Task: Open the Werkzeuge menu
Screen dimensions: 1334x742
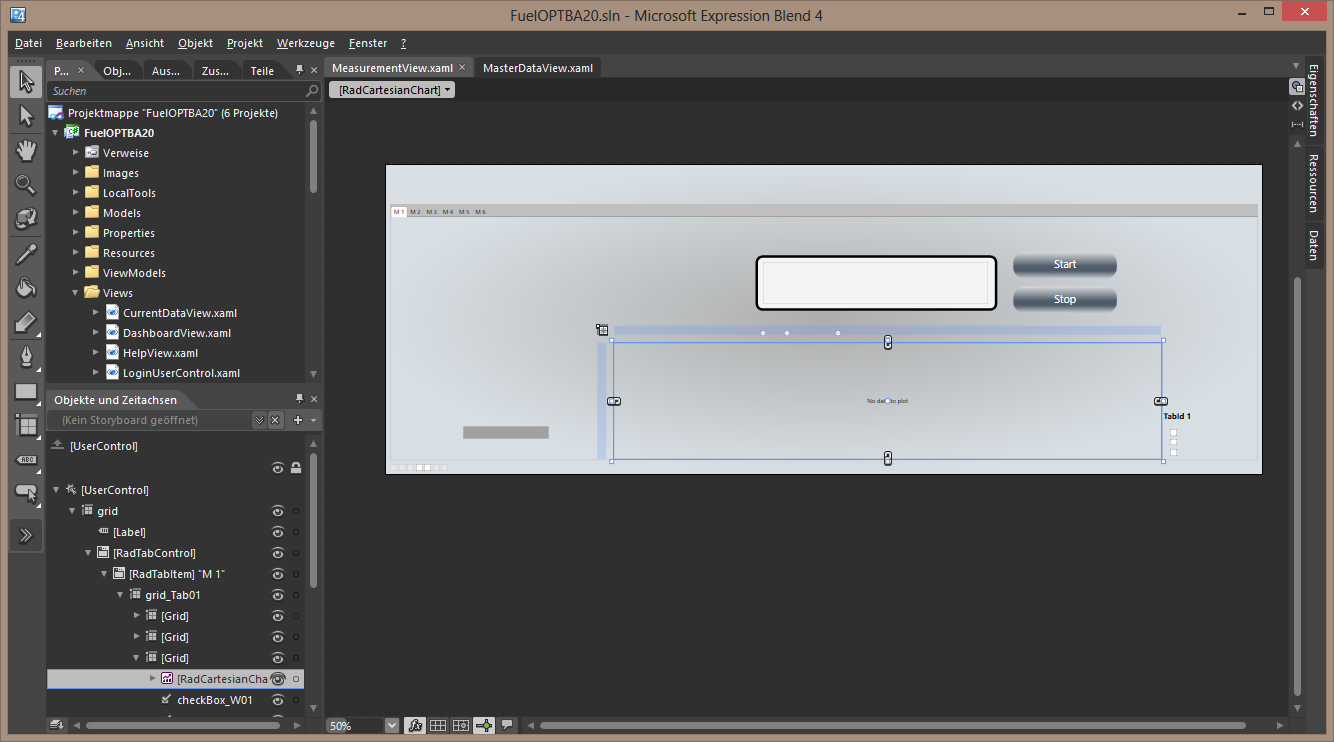Action: coord(305,43)
